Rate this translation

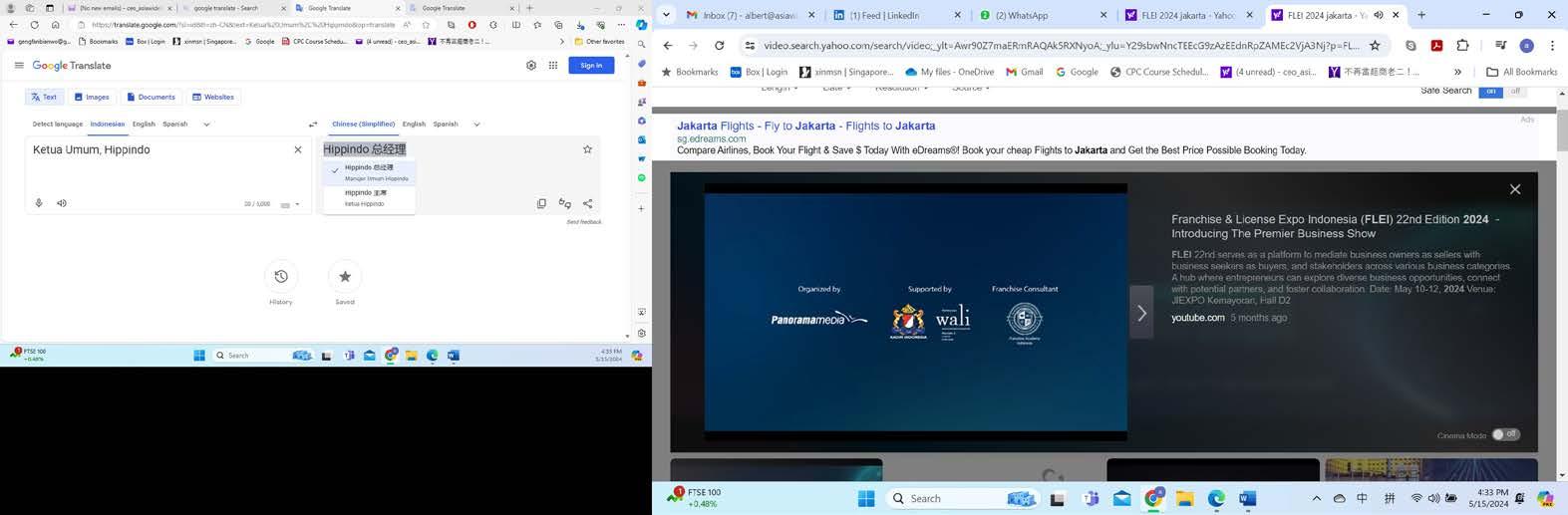[x=564, y=203]
